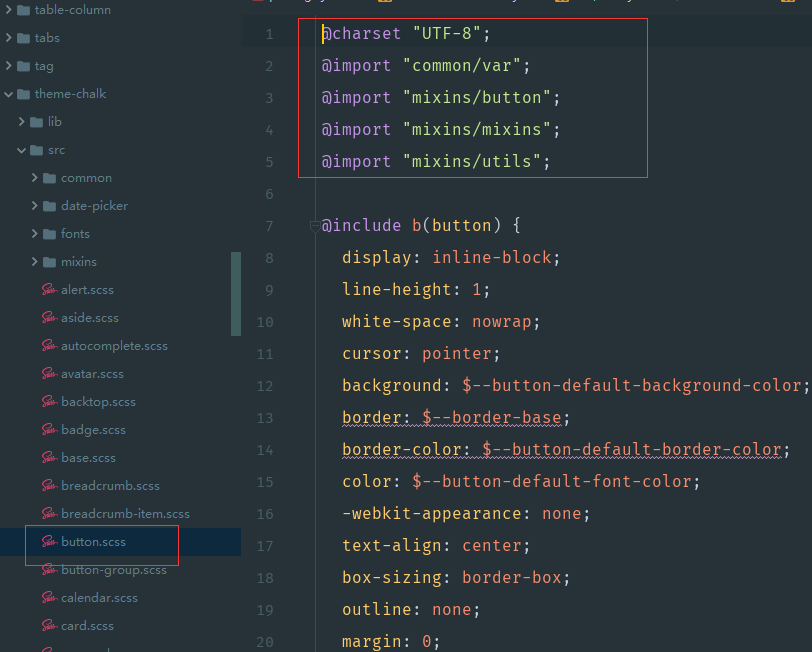The width and height of the screenshot is (812, 652).
Task: Select the date-picker folder name
Action: click(94, 206)
